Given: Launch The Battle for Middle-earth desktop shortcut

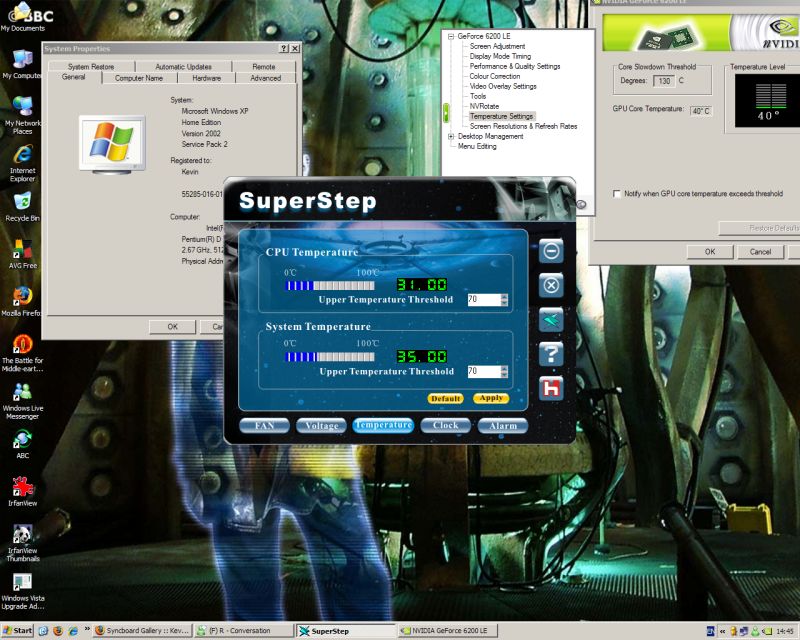Looking at the screenshot, I should pos(22,353).
